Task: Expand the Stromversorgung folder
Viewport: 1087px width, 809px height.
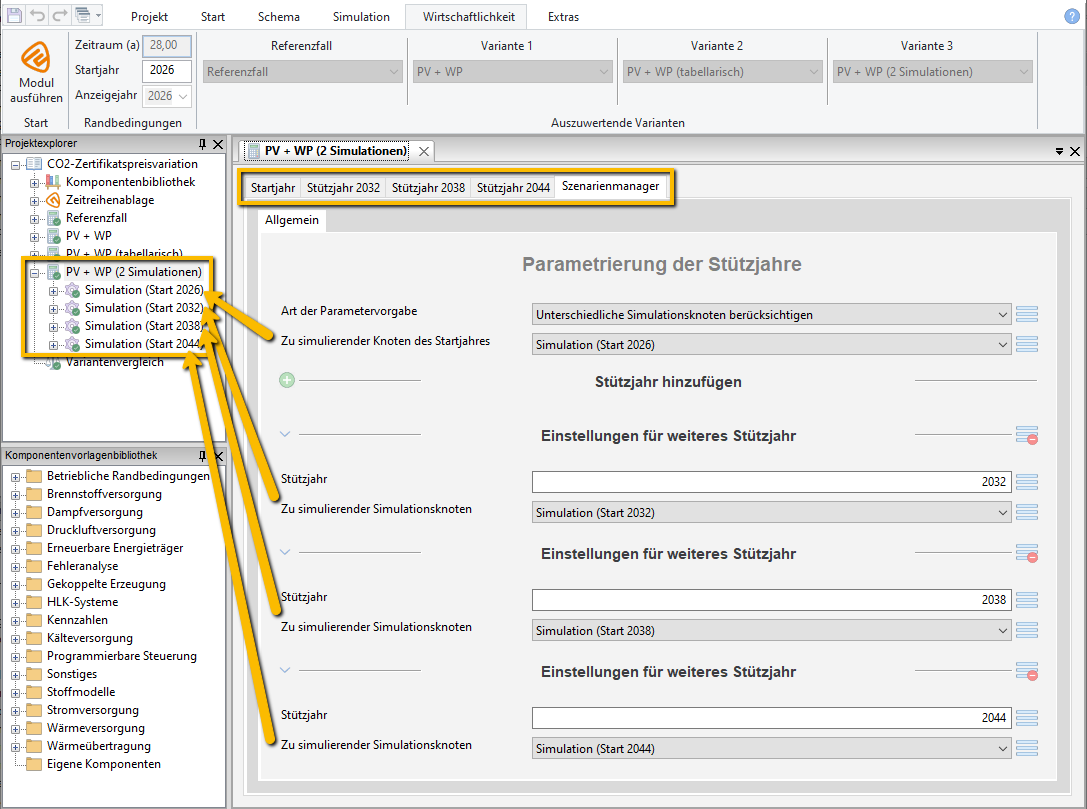Action: coord(15,711)
